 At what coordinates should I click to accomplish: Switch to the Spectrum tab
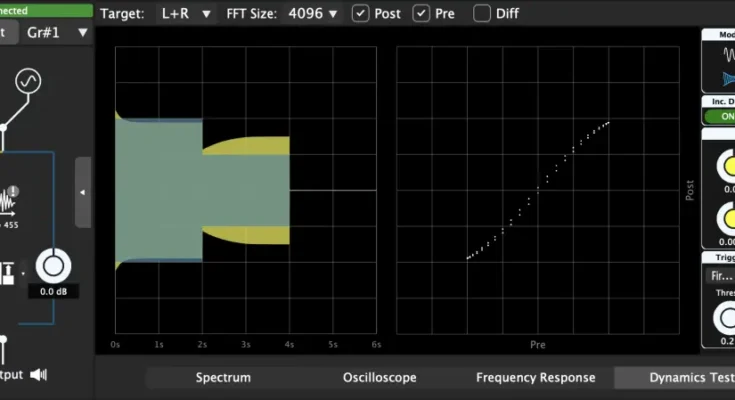[223, 377]
